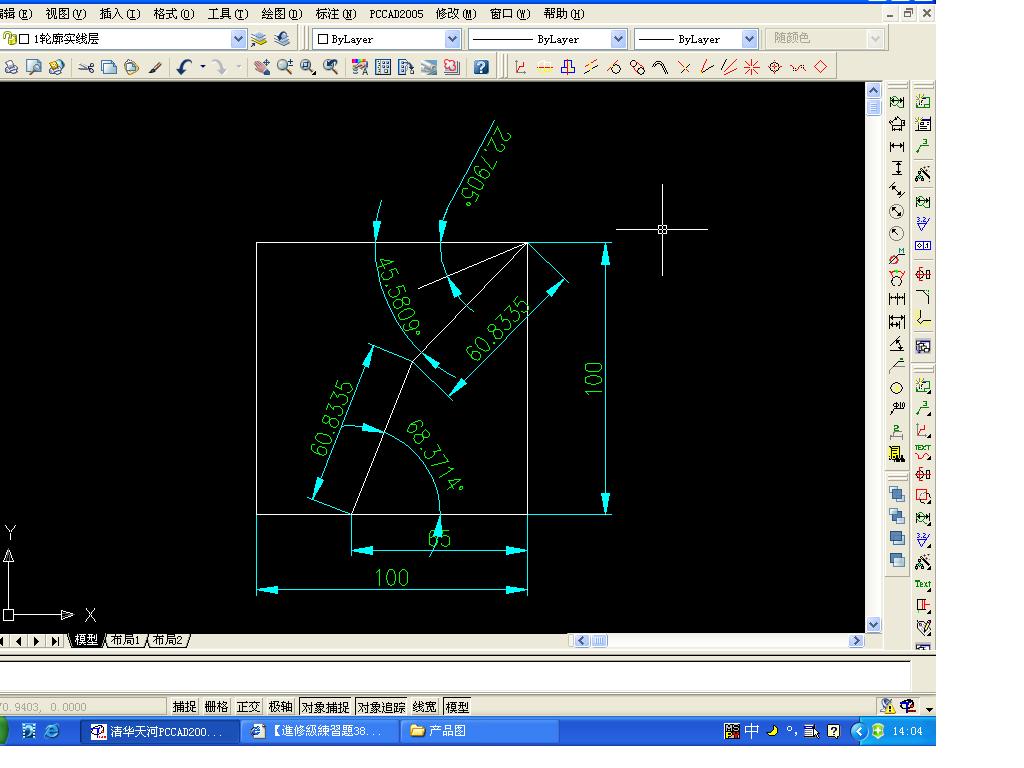
Task: Toggle 线宽 lineweight display
Action: click(424, 707)
